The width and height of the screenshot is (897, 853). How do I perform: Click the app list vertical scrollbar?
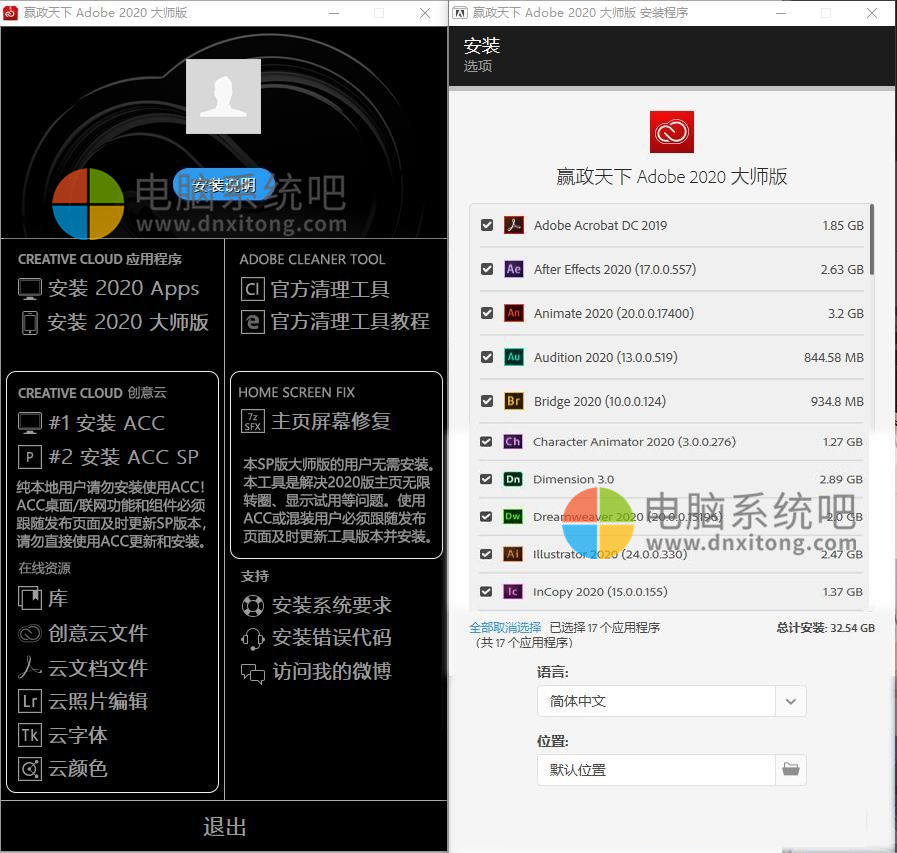pos(872,240)
